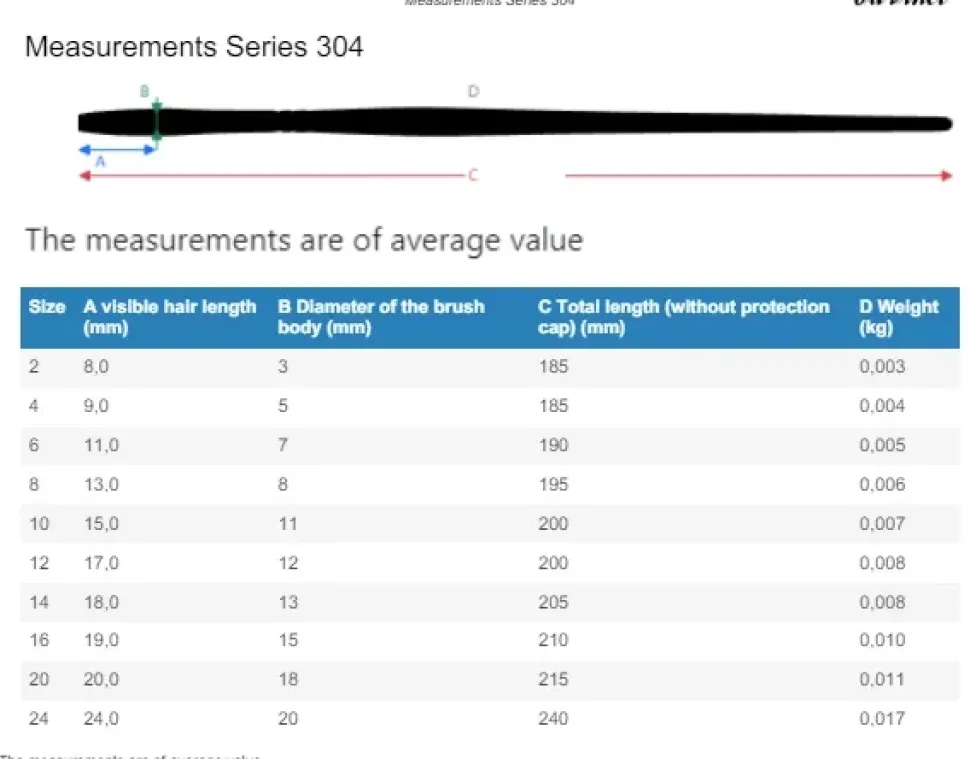Click the 'Measurements Series 304' title
Viewport: 970px width, 759px height.
[194, 46]
